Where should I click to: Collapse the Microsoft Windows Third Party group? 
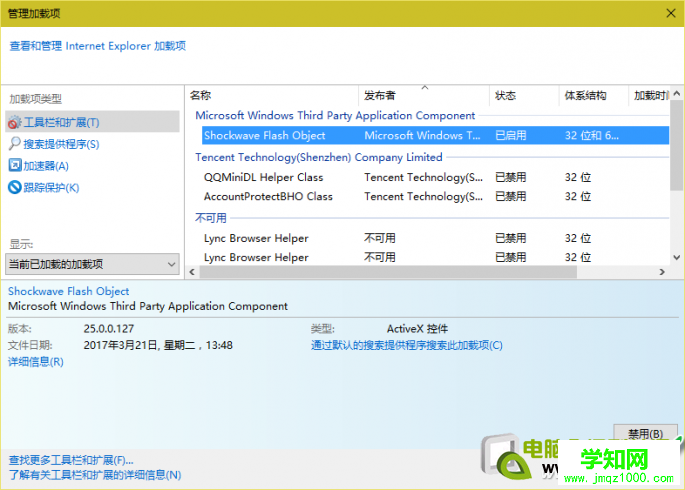coord(334,116)
